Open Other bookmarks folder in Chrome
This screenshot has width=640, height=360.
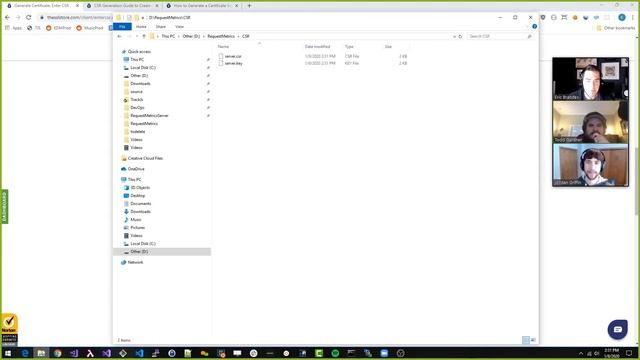click(616, 28)
